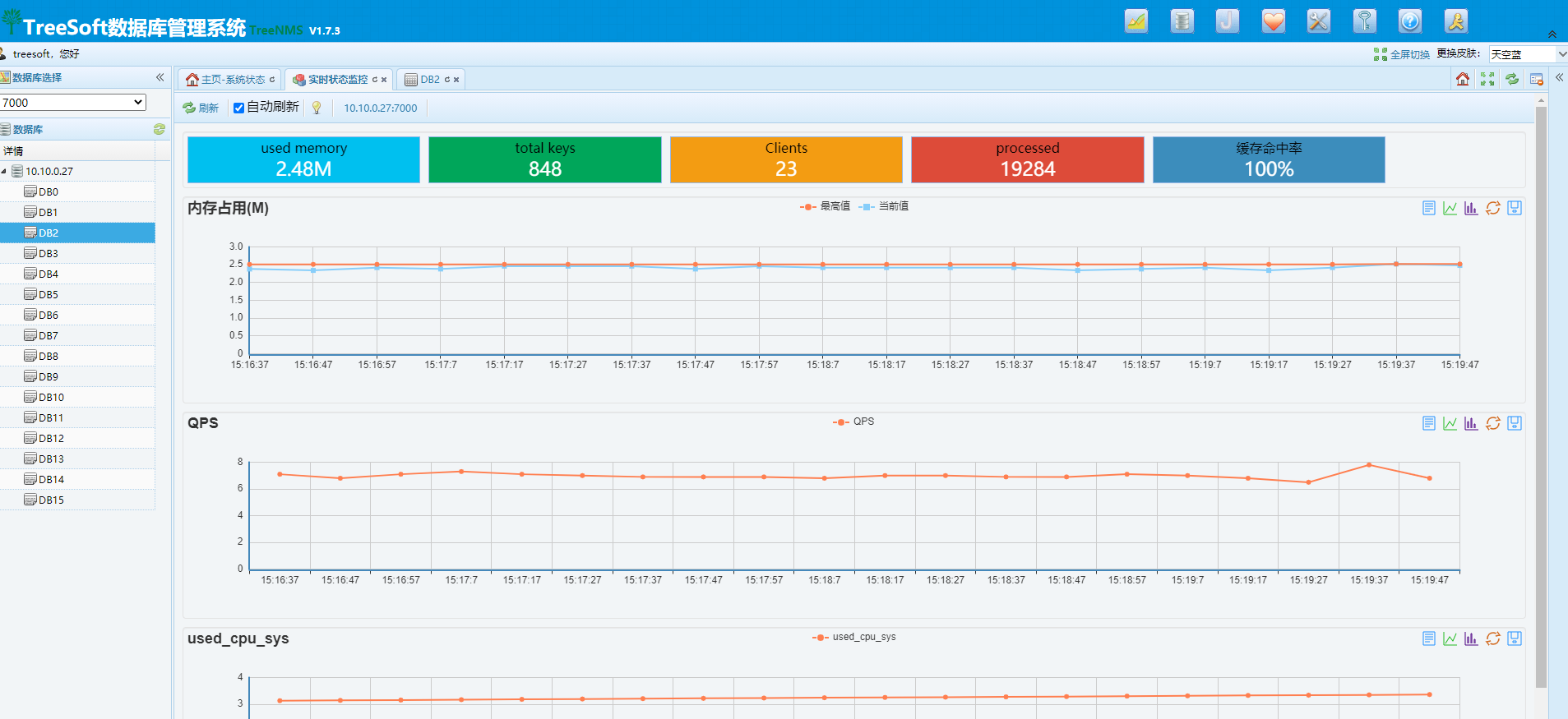This screenshot has width=1568, height=719.
Task: Refresh database list in sidebar
Action: click(160, 129)
